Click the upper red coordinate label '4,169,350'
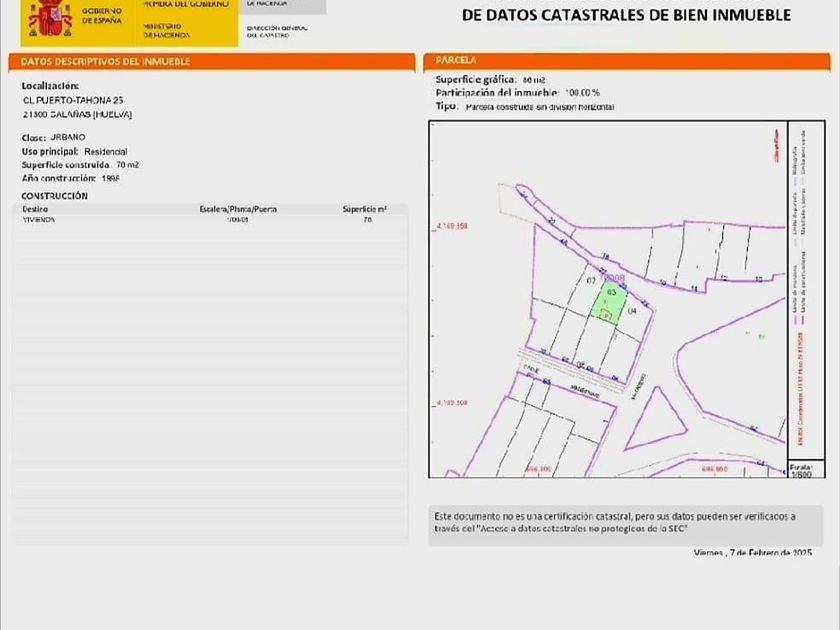 coord(451,226)
